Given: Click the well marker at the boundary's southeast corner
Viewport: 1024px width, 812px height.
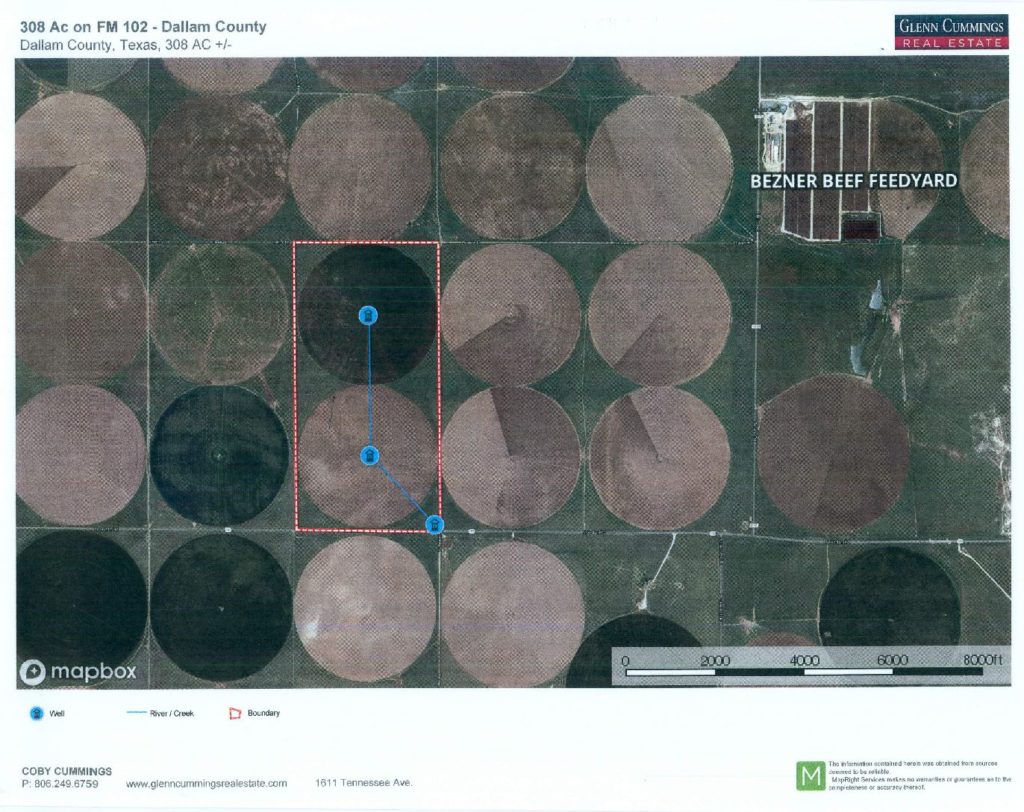Looking at the screenshot, I should pyautogui.click(x=434, y=524).
